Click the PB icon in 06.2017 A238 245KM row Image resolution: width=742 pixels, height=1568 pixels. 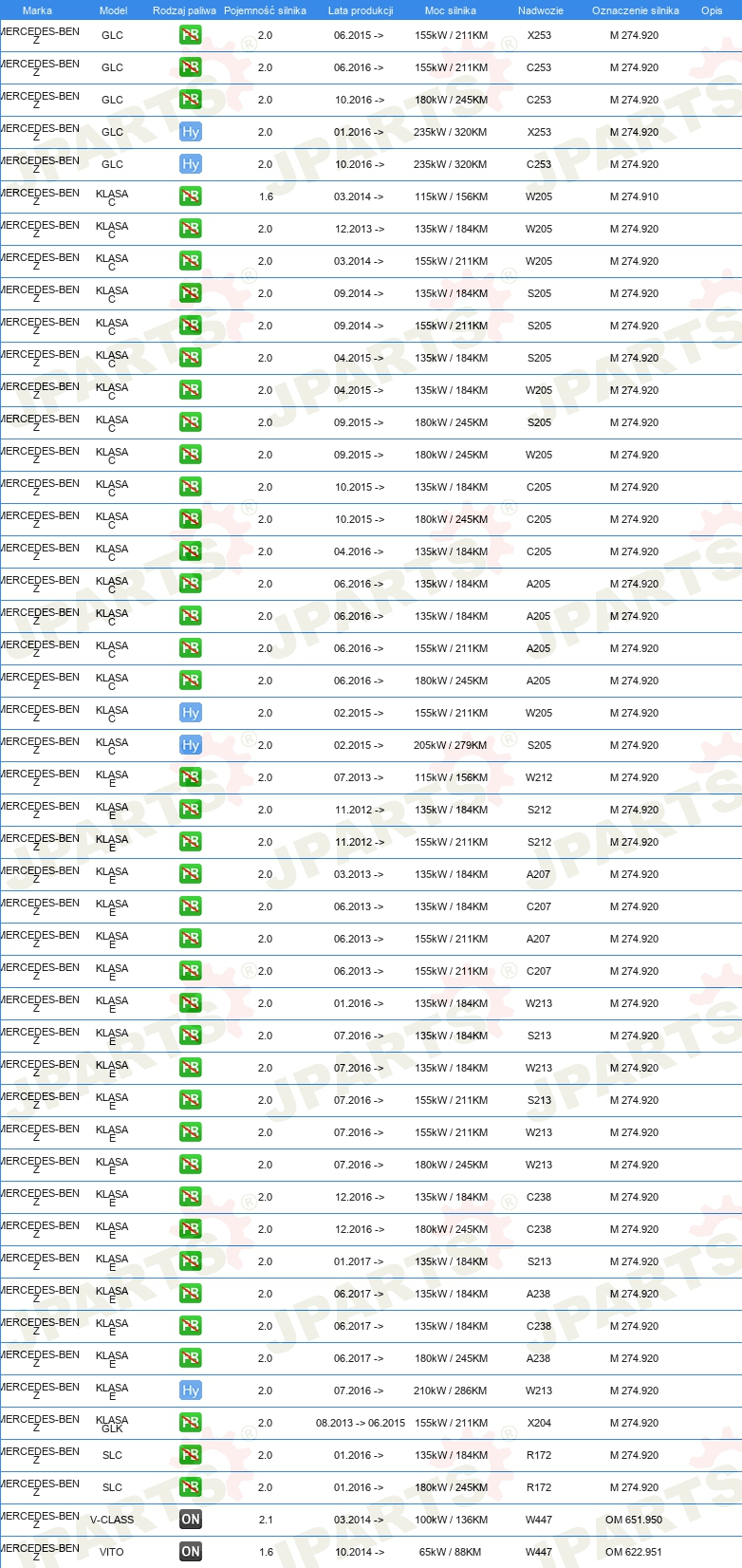[x=191, y=1359]
